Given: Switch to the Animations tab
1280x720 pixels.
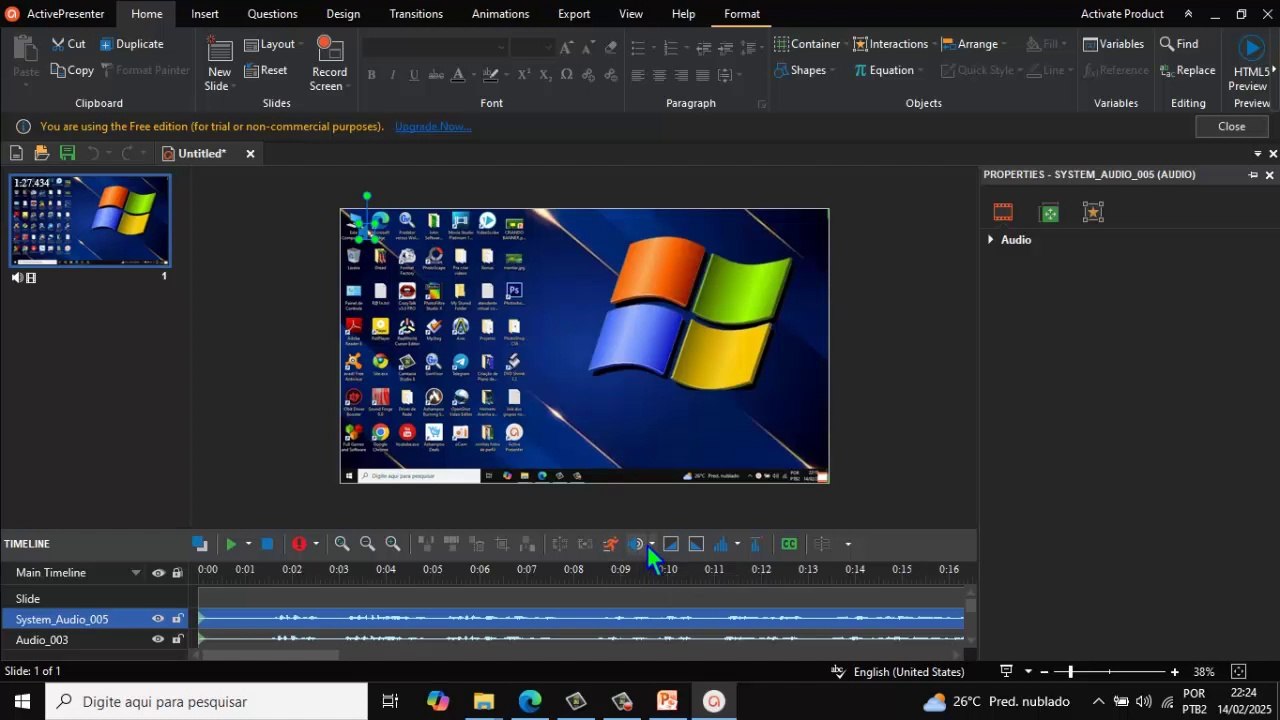Looking at the screenshot, I should click(500, 14).
